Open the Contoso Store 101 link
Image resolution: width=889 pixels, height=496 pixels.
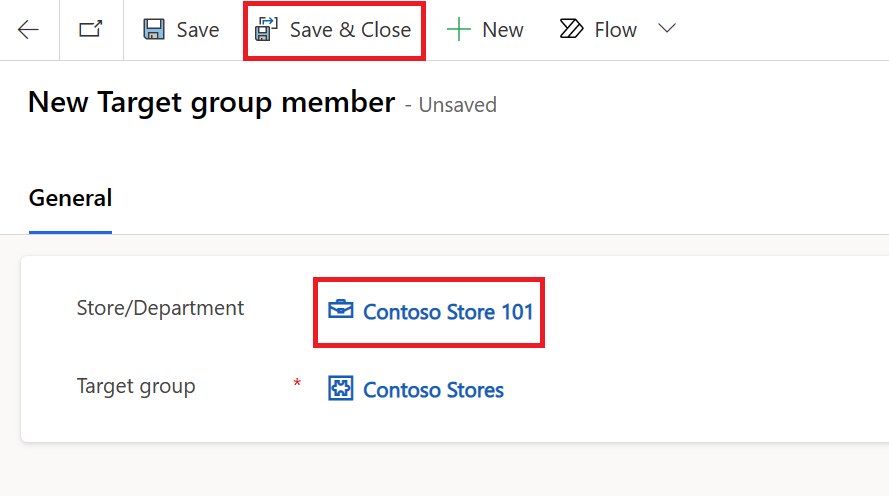click(448, 312)
